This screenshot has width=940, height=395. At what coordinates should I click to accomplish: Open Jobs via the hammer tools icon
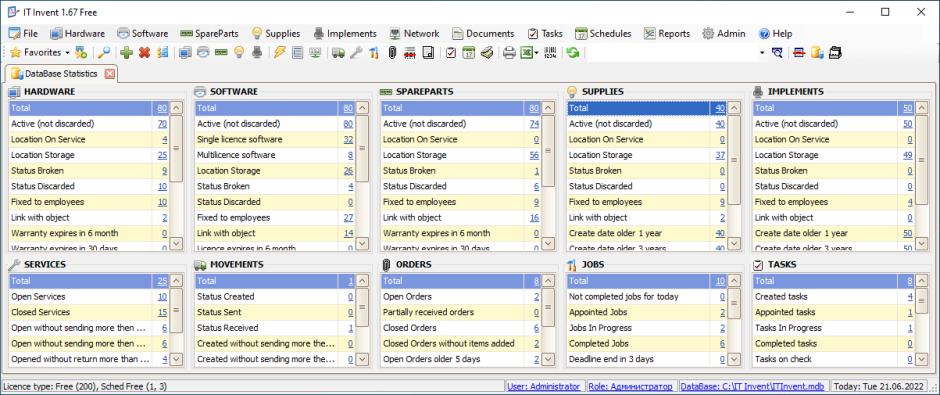[x=374, y=53]
